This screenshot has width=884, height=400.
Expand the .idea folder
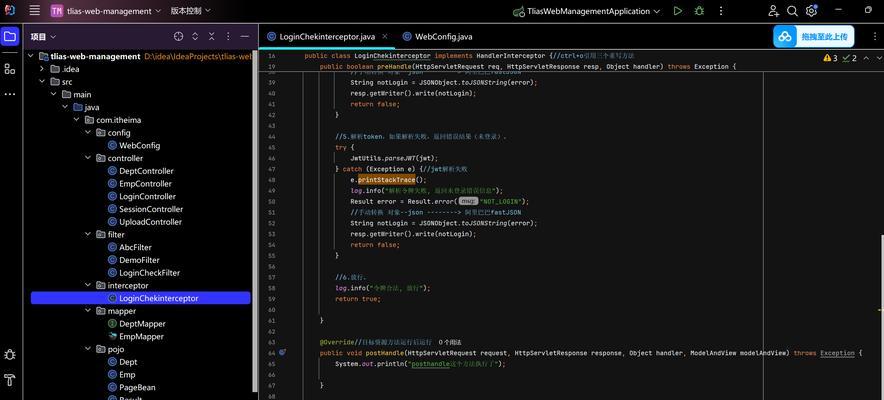[42, 69]
